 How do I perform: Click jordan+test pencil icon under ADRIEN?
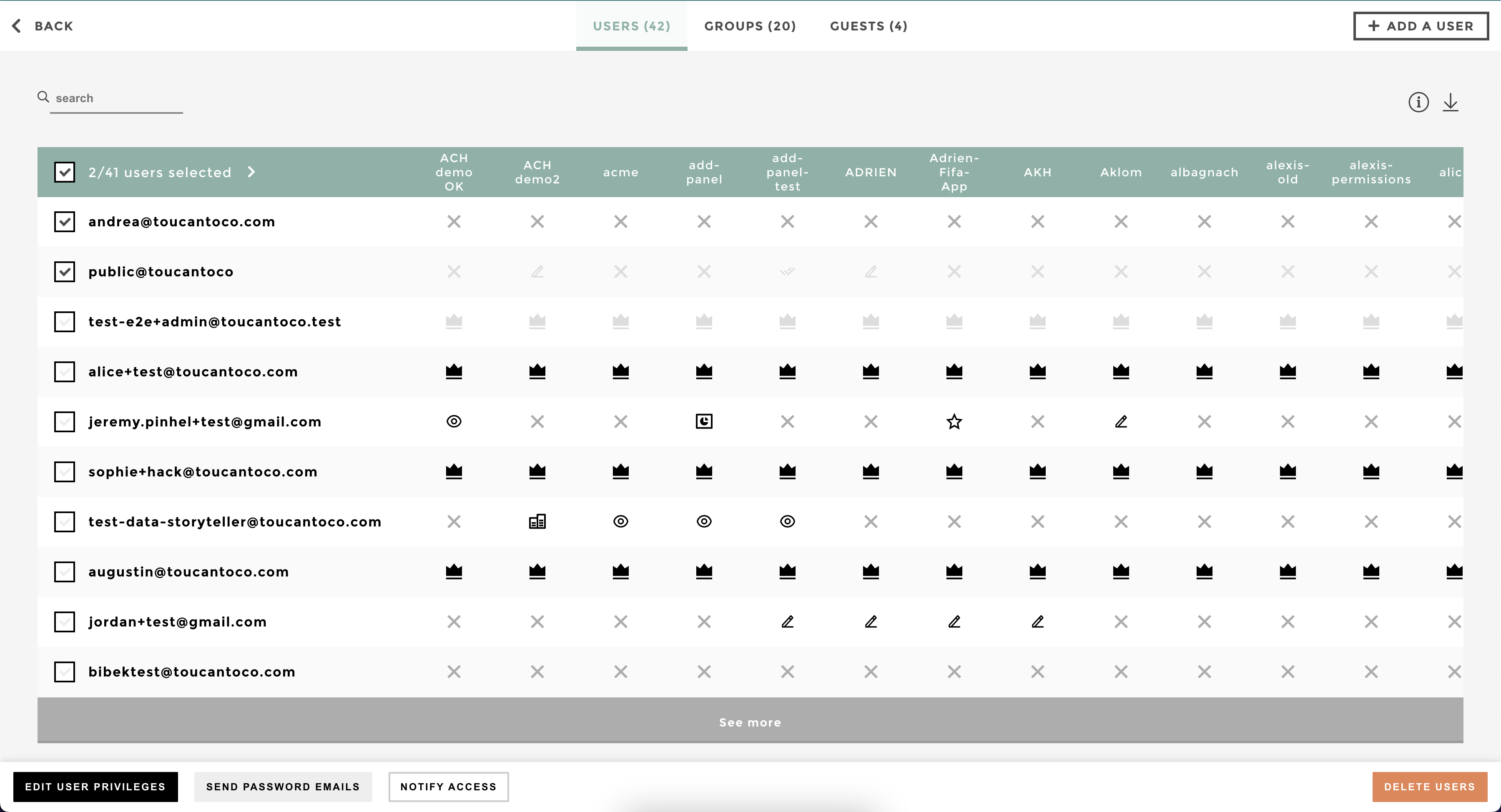click(871, 622)
